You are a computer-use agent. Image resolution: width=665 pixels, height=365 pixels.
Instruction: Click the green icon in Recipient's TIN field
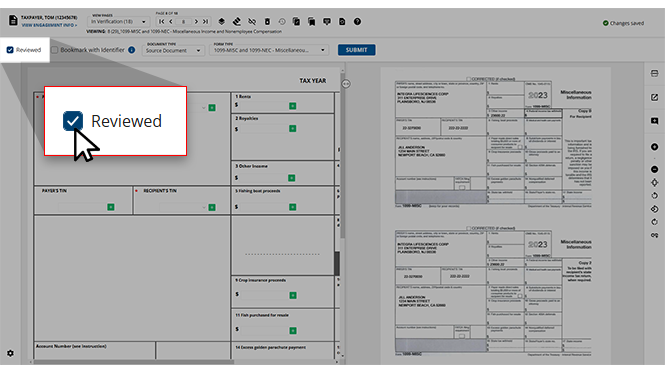point(212,207)
